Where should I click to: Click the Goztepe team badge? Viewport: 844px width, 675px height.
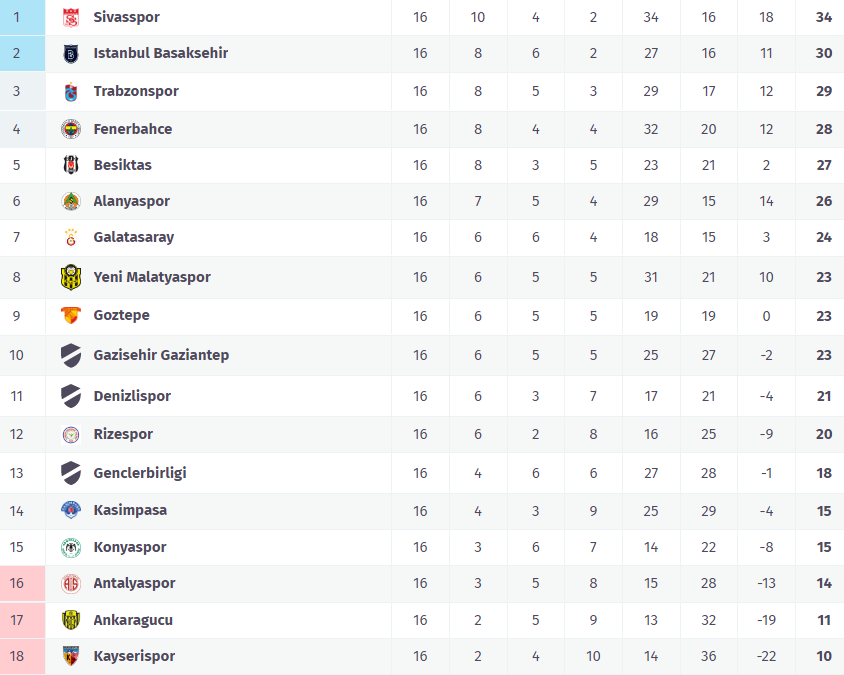tap(70, 316)
